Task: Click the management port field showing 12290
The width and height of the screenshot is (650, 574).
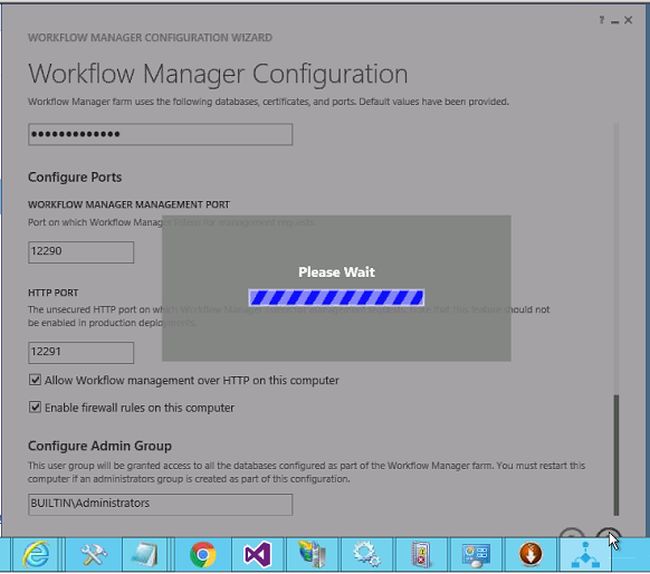Action: tap(81, 252)
